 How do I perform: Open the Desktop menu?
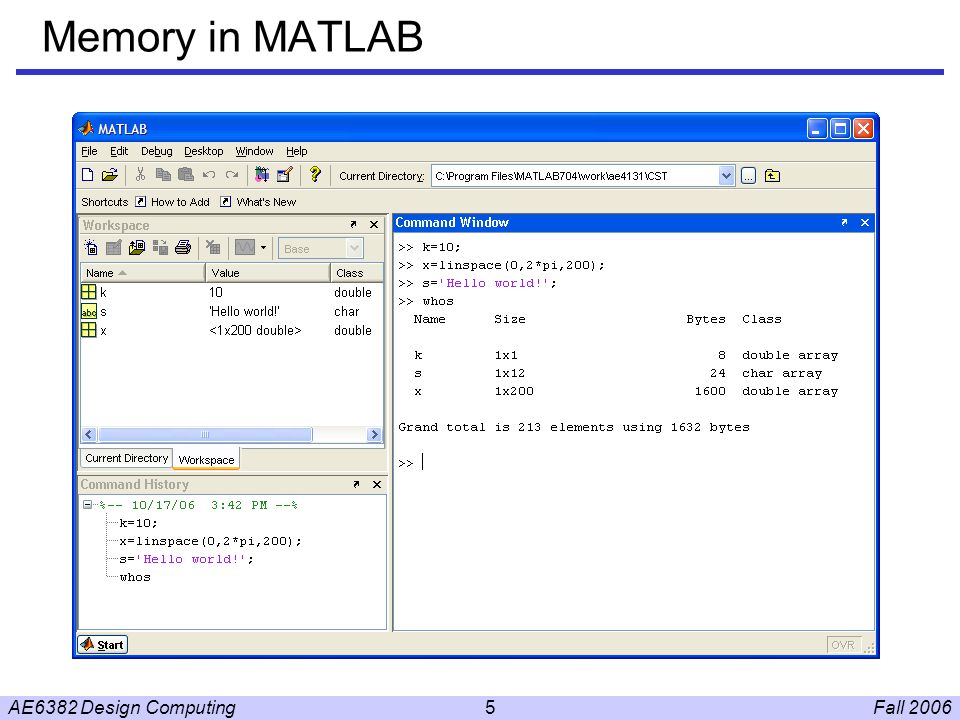(204, 151)
